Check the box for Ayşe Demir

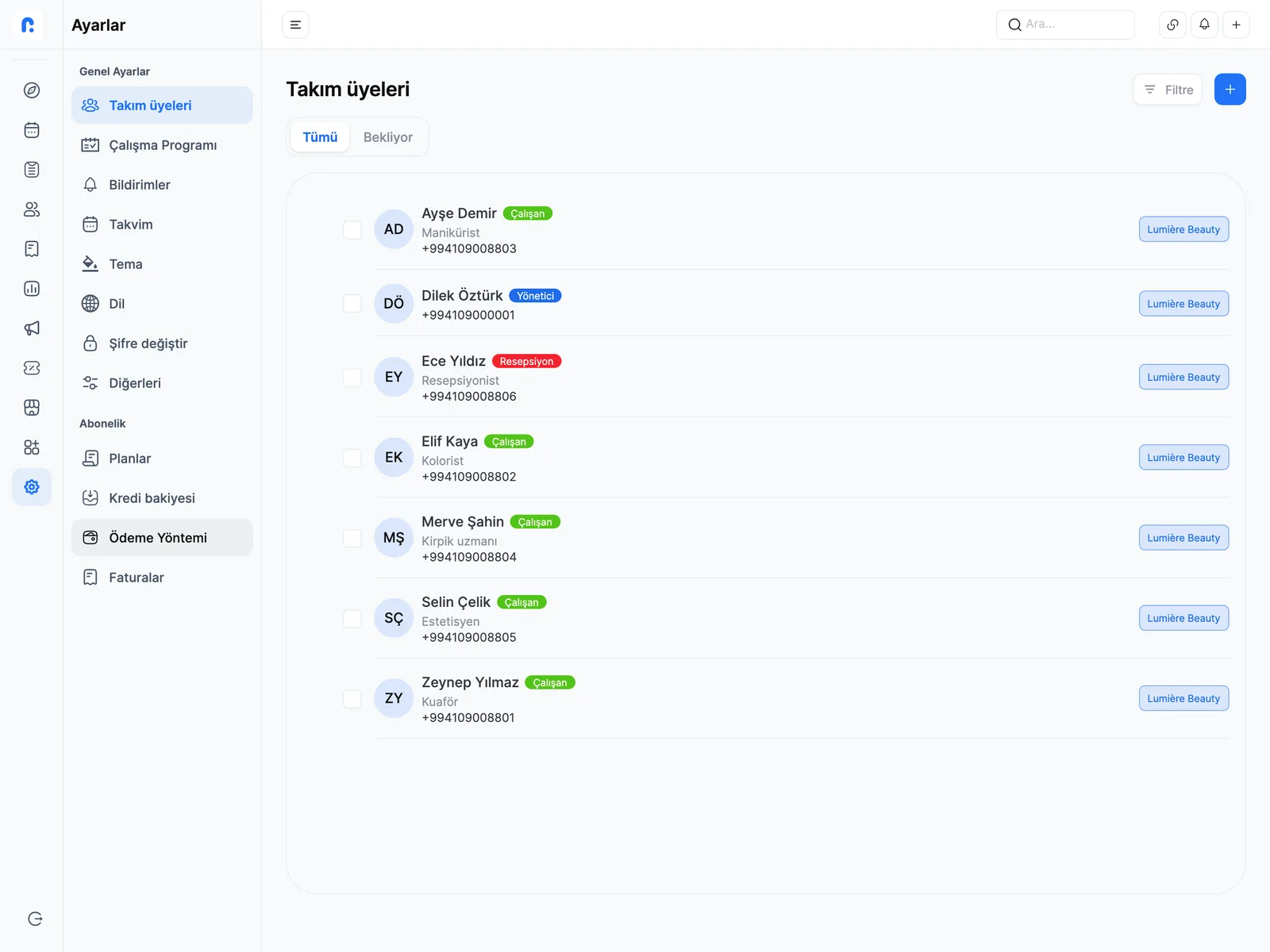coord(352,230)
